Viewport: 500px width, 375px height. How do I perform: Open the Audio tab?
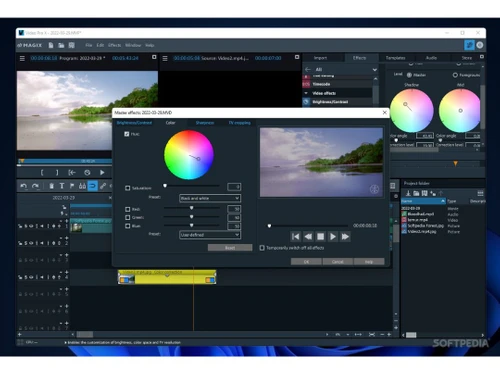[x=431, y=58]
